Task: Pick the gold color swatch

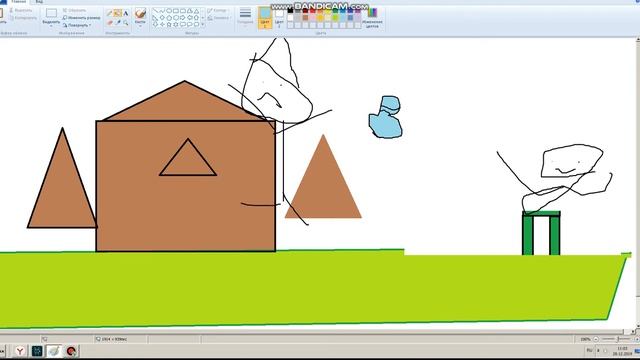Action: [x=320, y=18]
